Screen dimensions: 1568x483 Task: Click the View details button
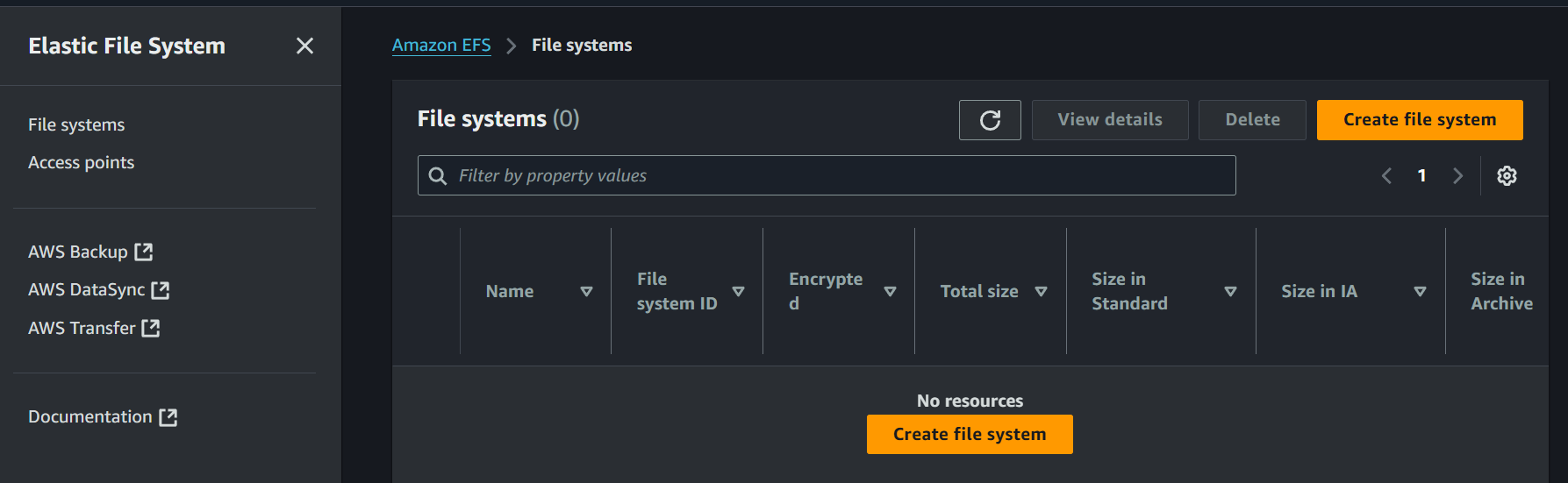pyautogui.click(x=1110, y=120)
